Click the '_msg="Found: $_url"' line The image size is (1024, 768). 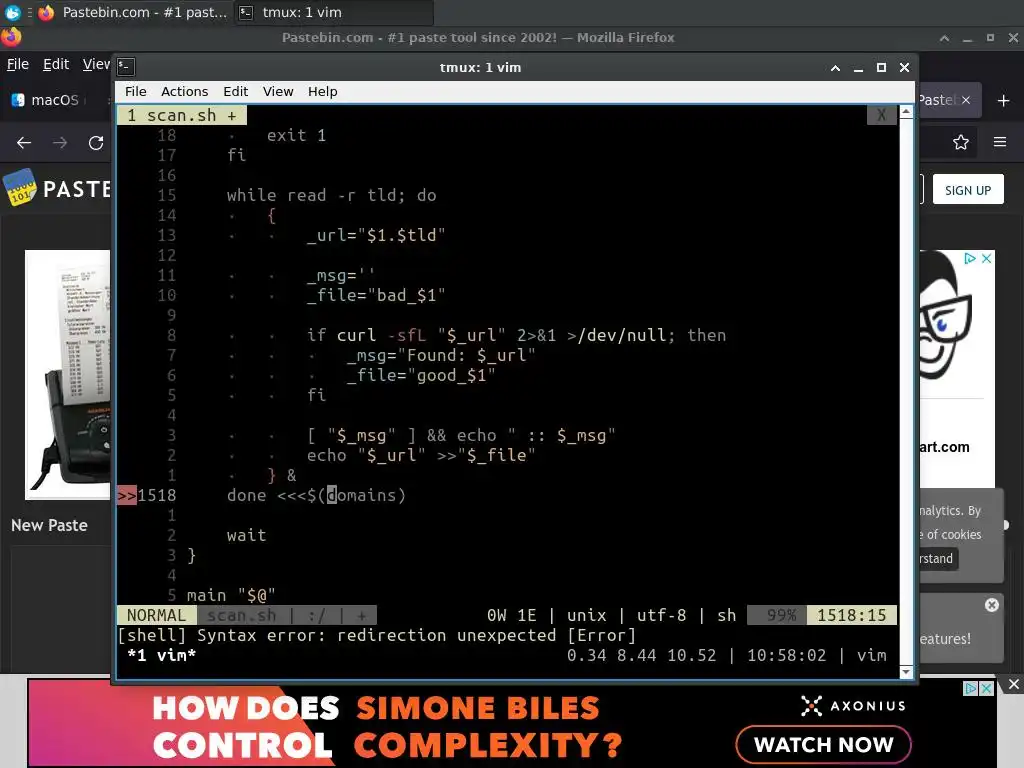[441, 355]
